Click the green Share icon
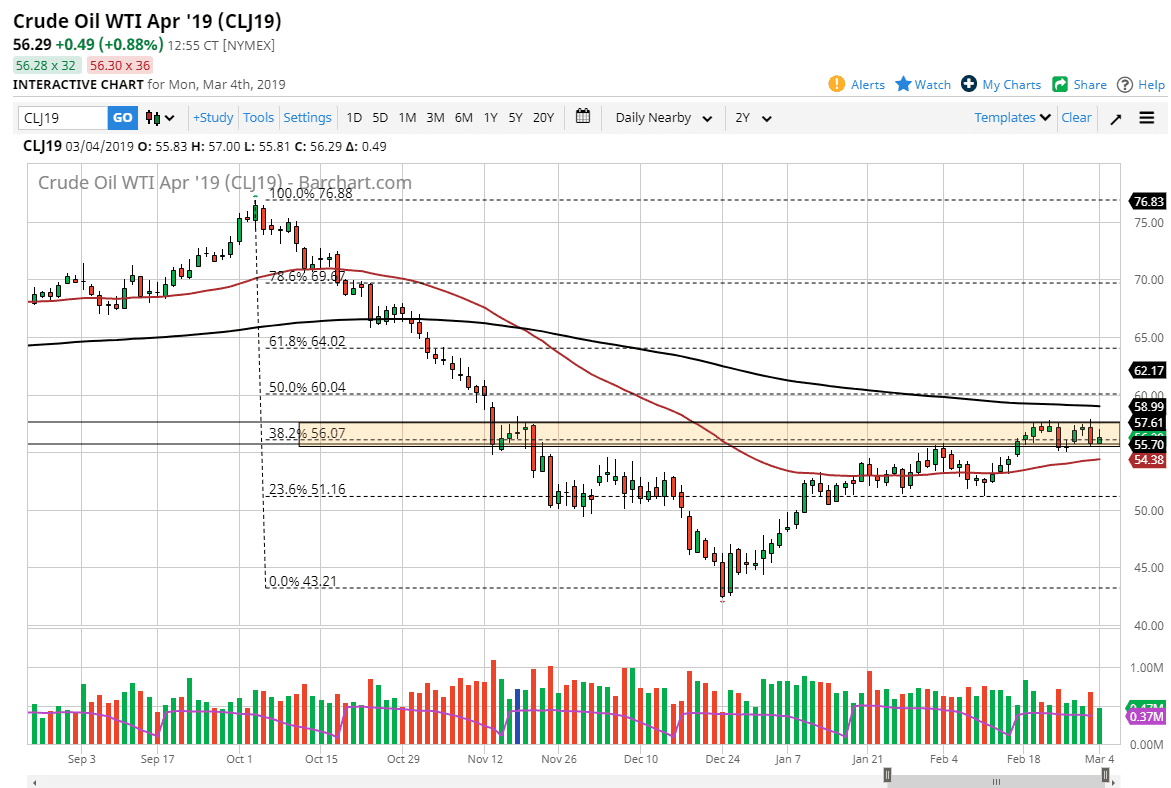Screen dimensions: 1171x788 click(1060, 84)
